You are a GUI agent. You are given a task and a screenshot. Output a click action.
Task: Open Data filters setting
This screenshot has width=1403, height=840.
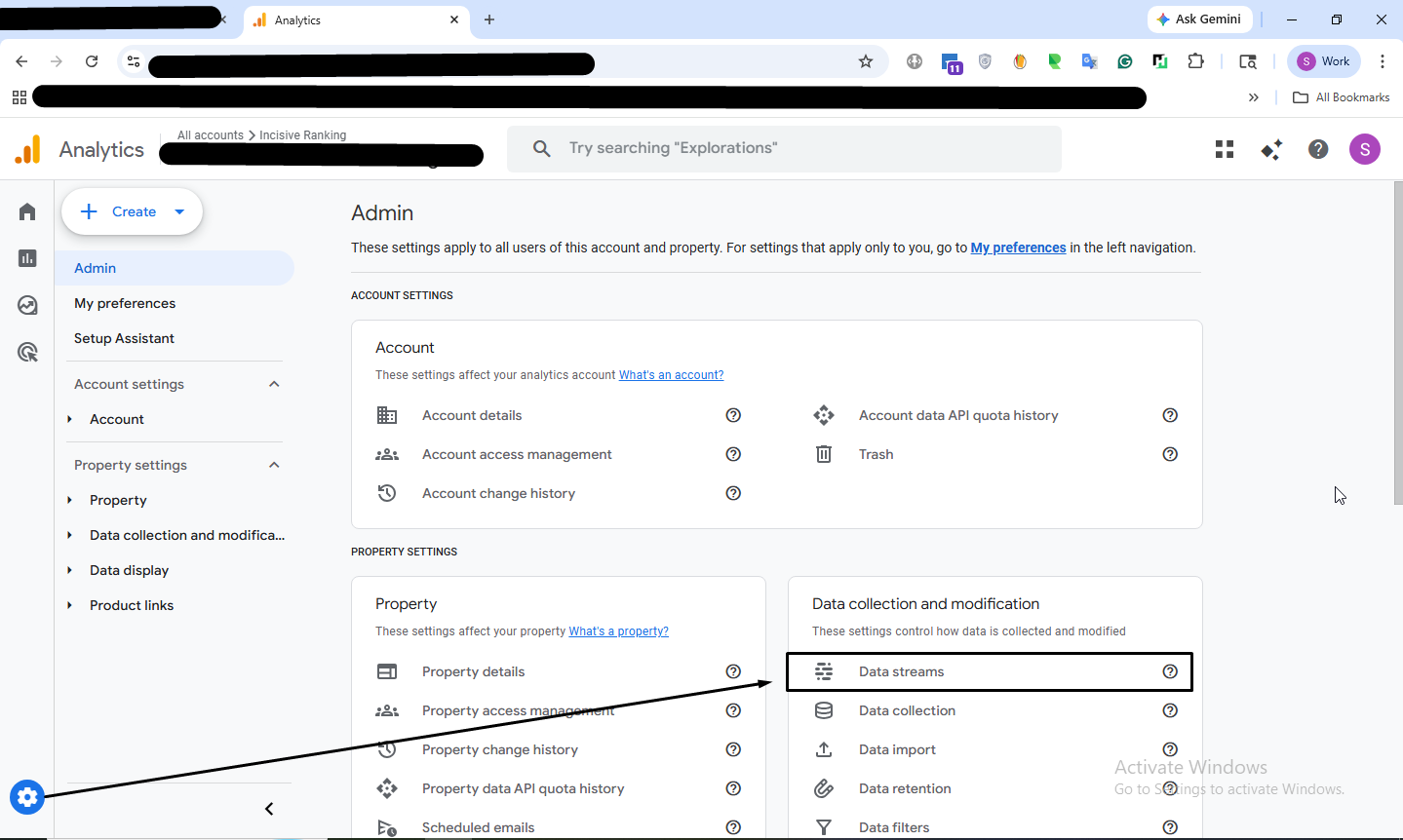[x=894, y=827]
